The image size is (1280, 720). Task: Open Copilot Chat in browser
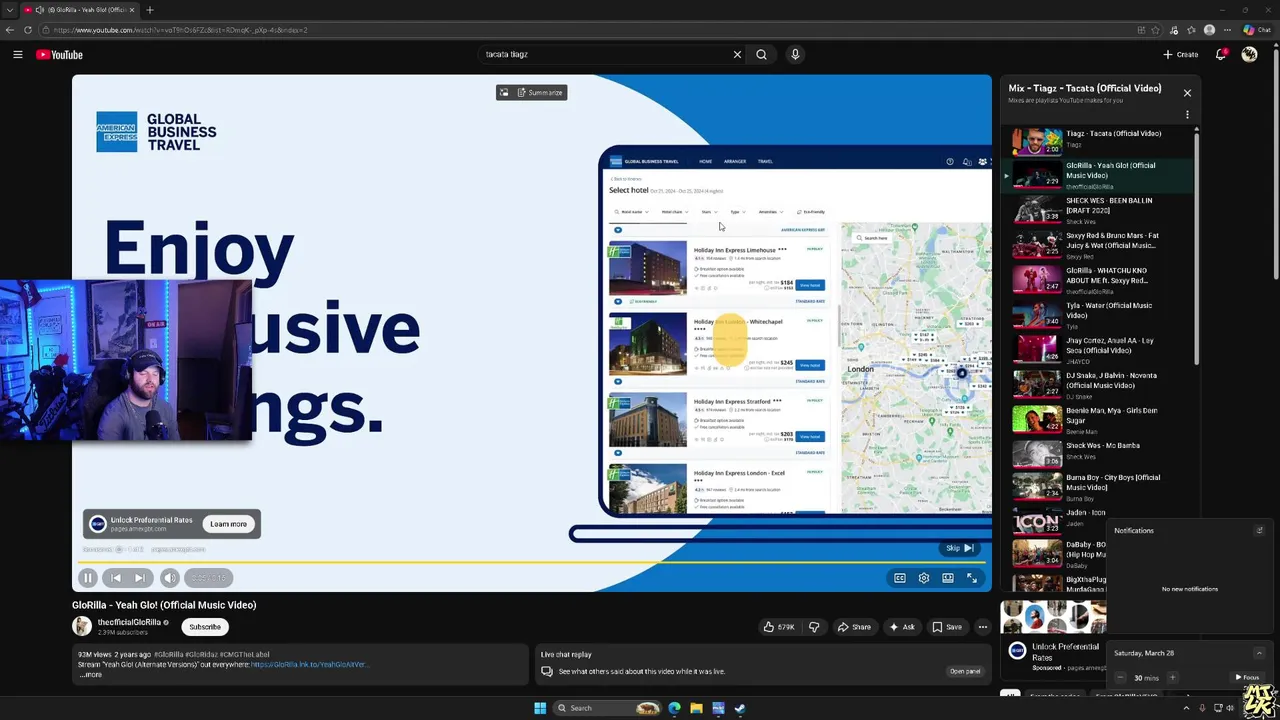pos(1257,30)
